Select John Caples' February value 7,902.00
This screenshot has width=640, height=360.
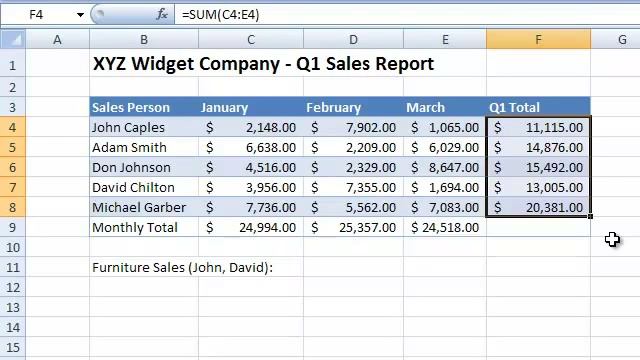coord(353,127)
